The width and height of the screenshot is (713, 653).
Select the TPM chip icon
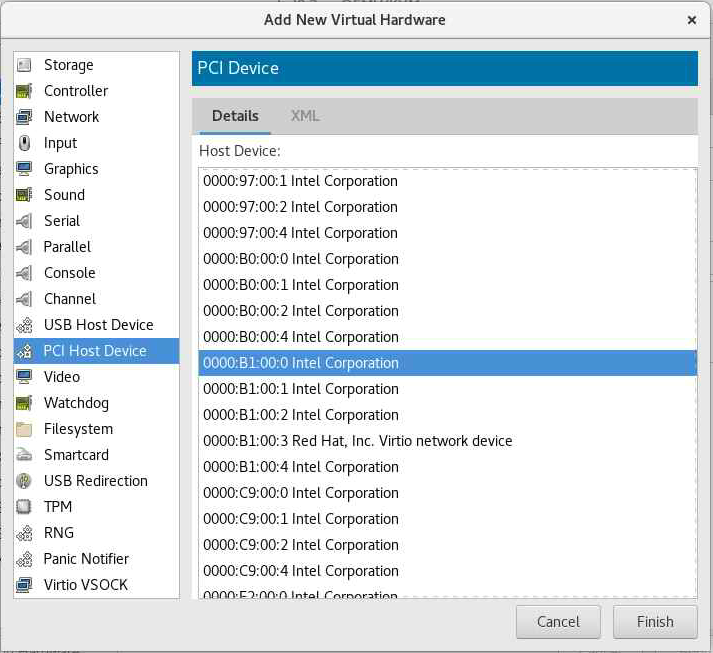tap(25, 507)
